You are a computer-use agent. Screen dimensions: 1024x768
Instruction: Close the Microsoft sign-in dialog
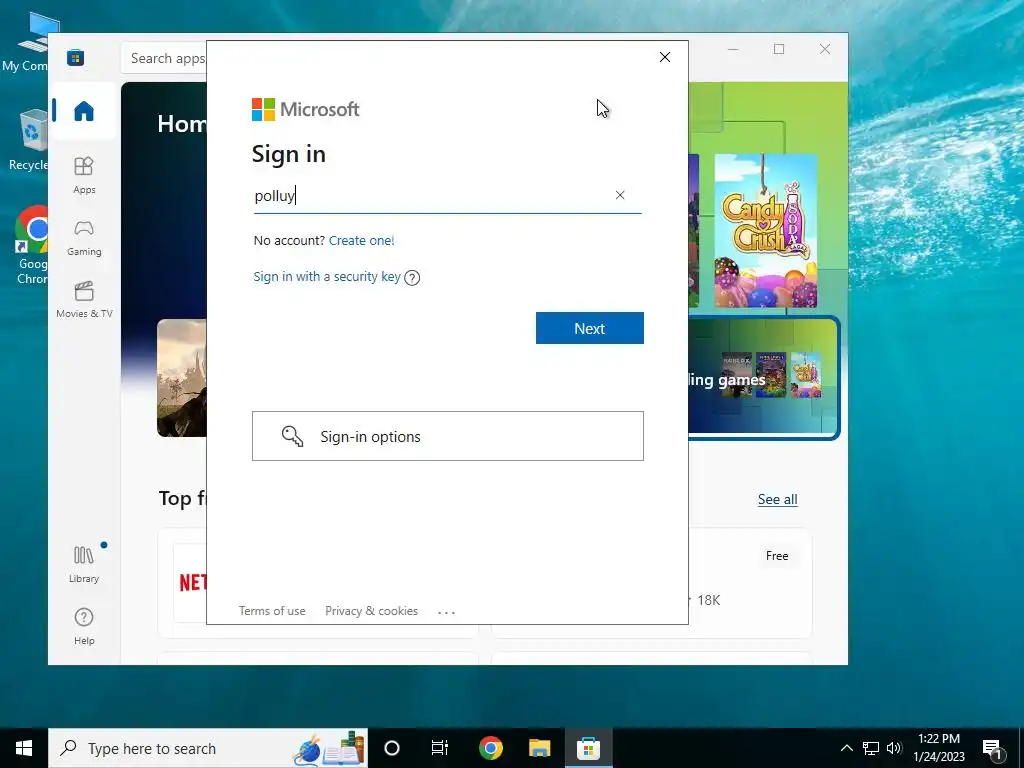point(665,57)
